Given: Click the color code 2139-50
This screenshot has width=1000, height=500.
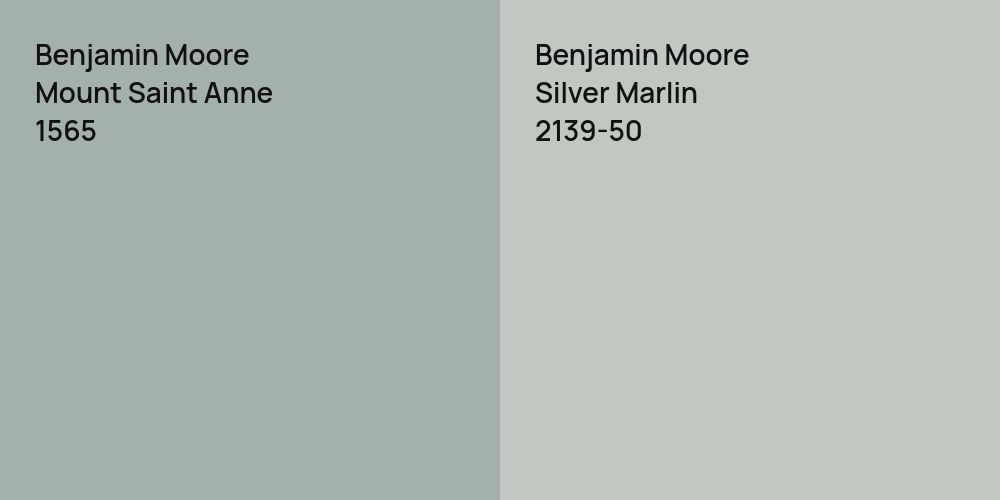Looking at the screenshot, I should coord(588,131).
